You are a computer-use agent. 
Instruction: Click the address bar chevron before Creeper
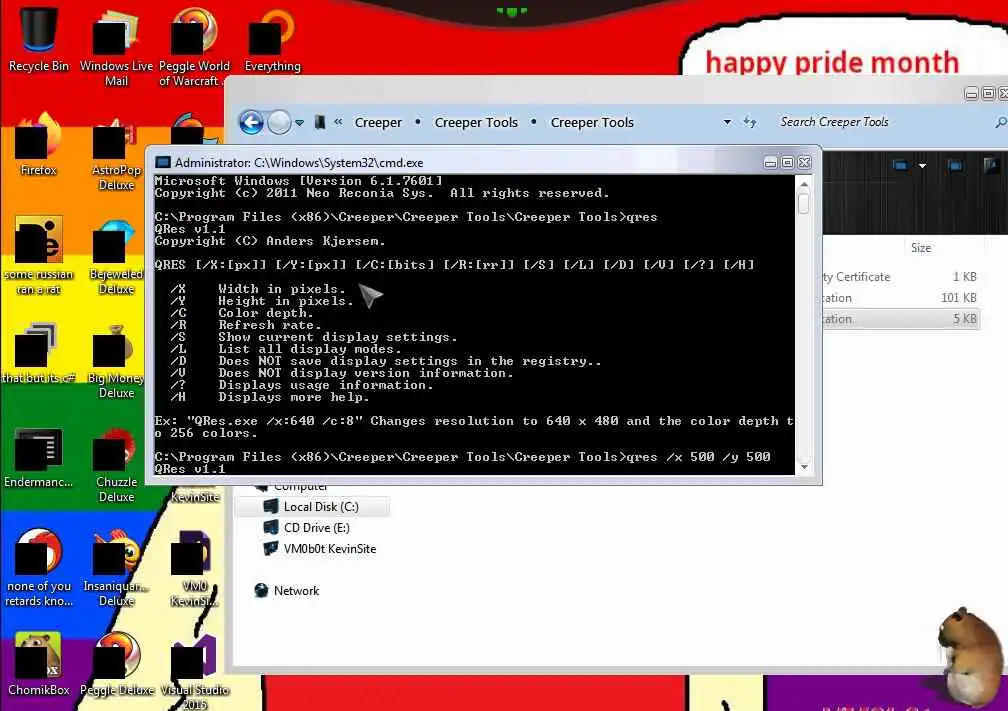(x=338, y=122)
